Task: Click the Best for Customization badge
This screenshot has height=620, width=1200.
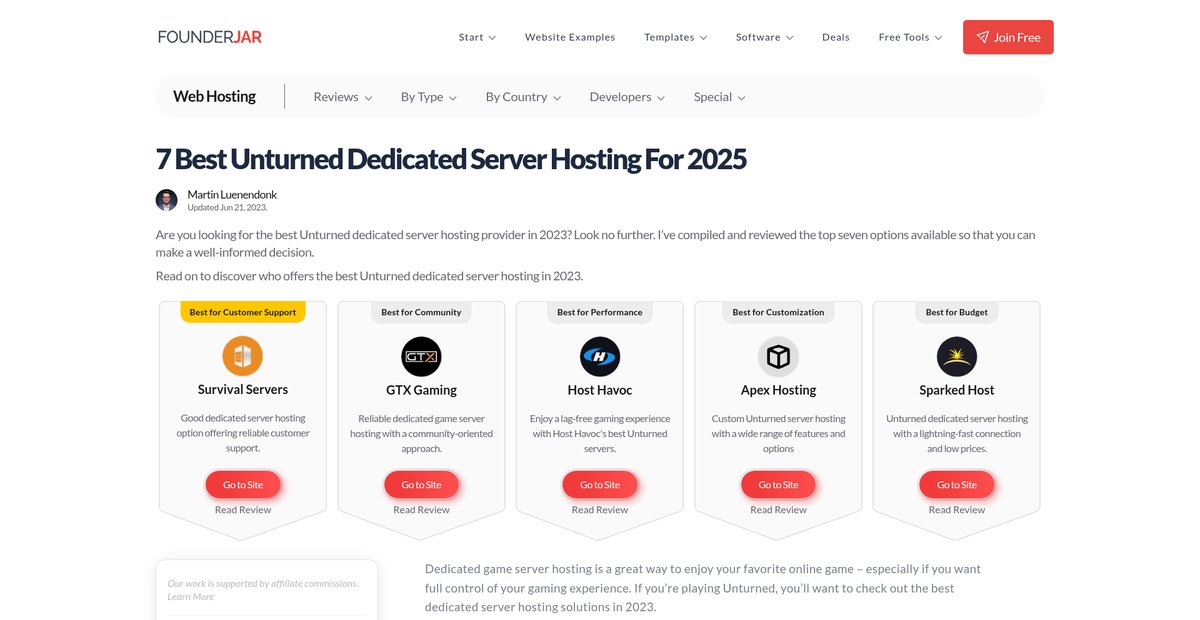Action: [778, 312]
